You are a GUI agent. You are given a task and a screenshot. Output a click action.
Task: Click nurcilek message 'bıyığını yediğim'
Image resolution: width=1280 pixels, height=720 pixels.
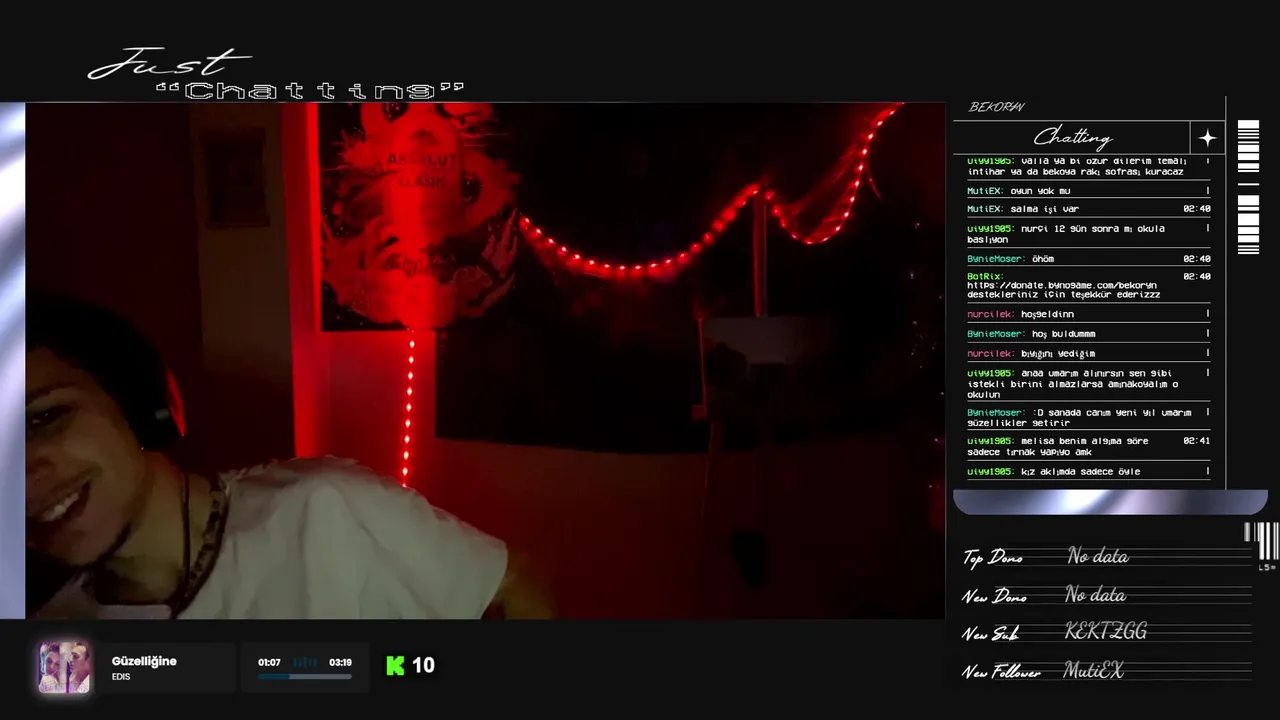[1058, 353]
